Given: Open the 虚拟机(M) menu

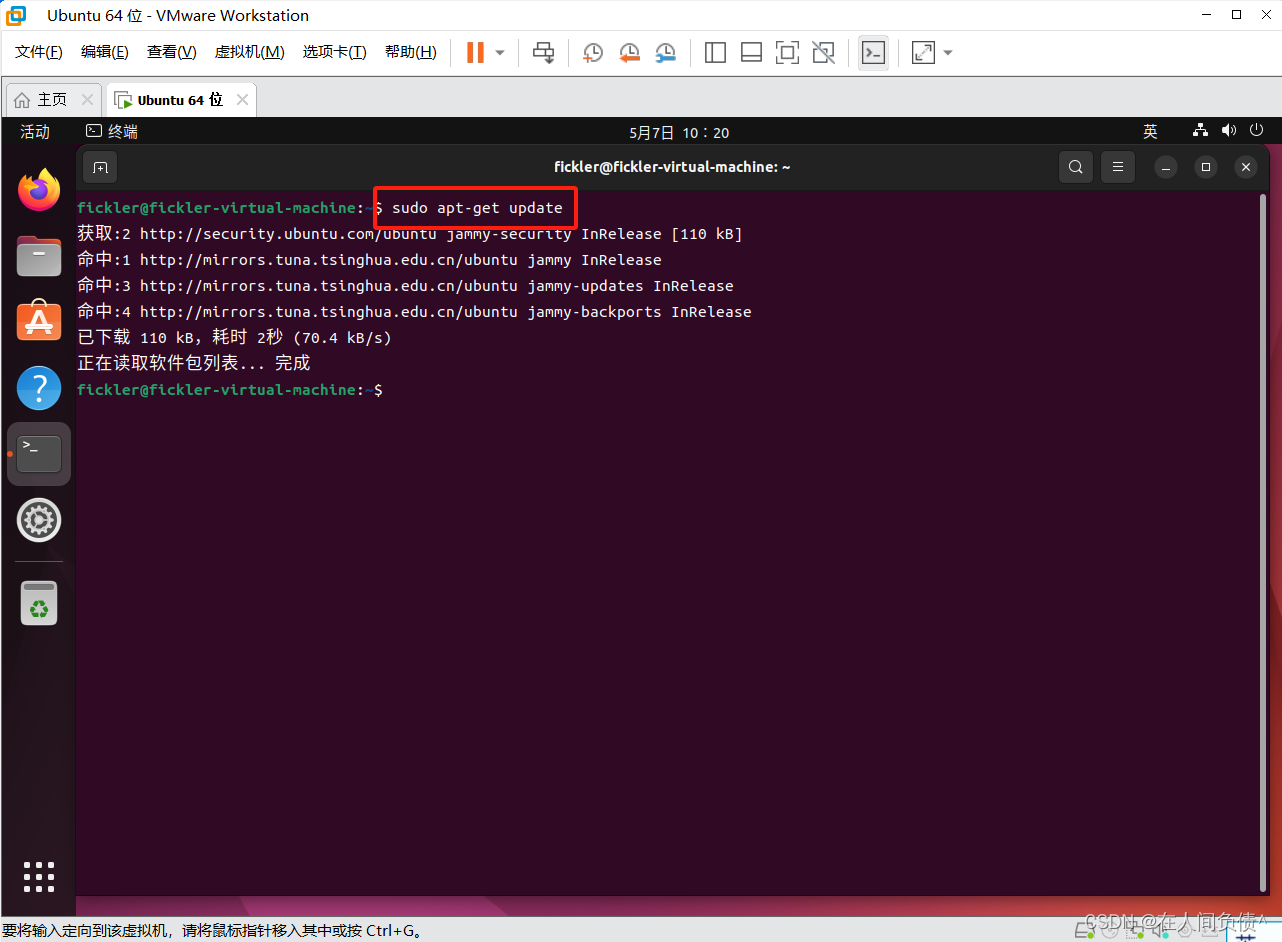Looking at the screenshot, I should click(x=250, y=52).
